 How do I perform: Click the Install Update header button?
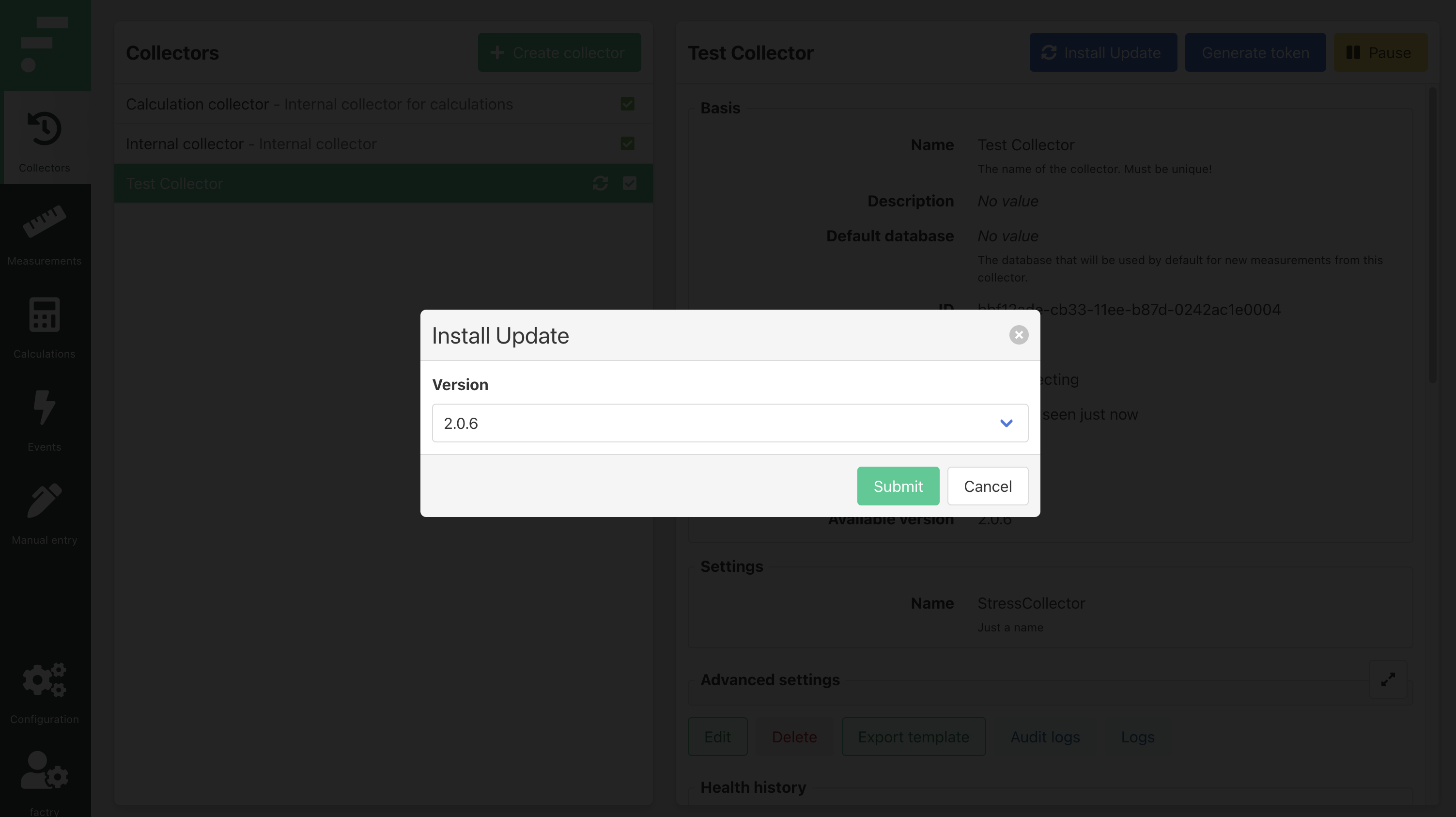tap(1103, 52)
